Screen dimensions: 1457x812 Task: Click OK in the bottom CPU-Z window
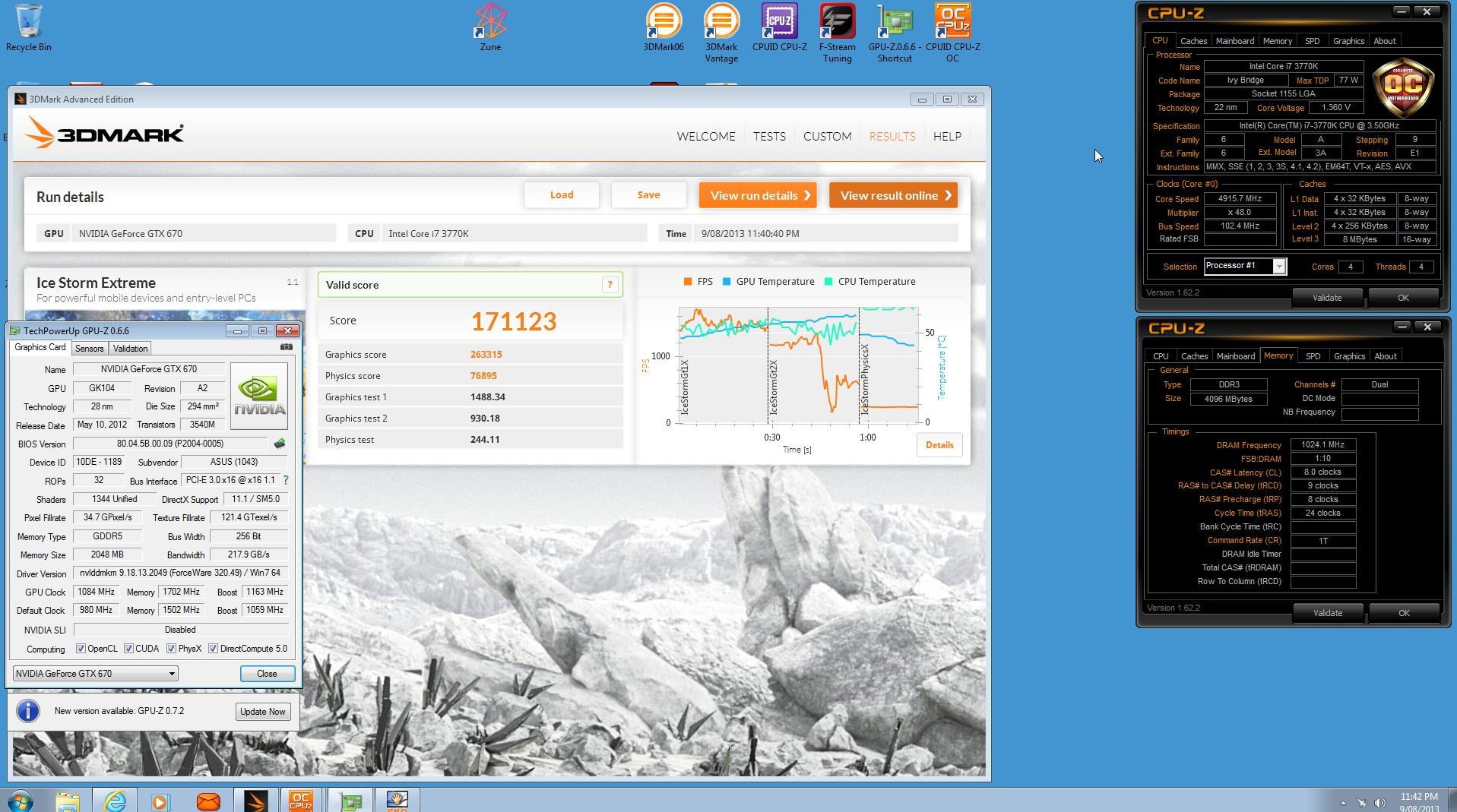pos(1403,613)
